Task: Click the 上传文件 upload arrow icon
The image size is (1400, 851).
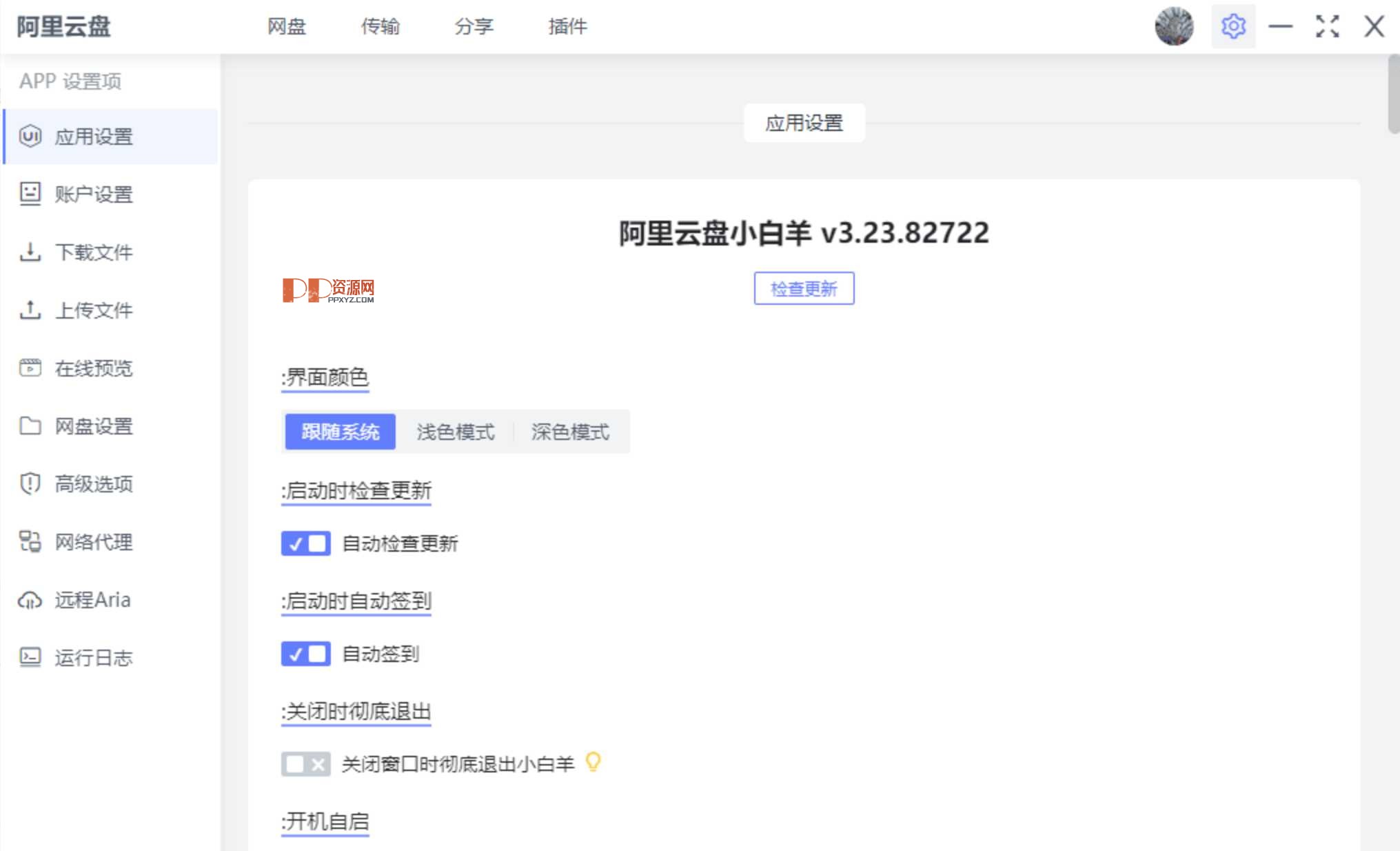Action: [x=30, y=310]
